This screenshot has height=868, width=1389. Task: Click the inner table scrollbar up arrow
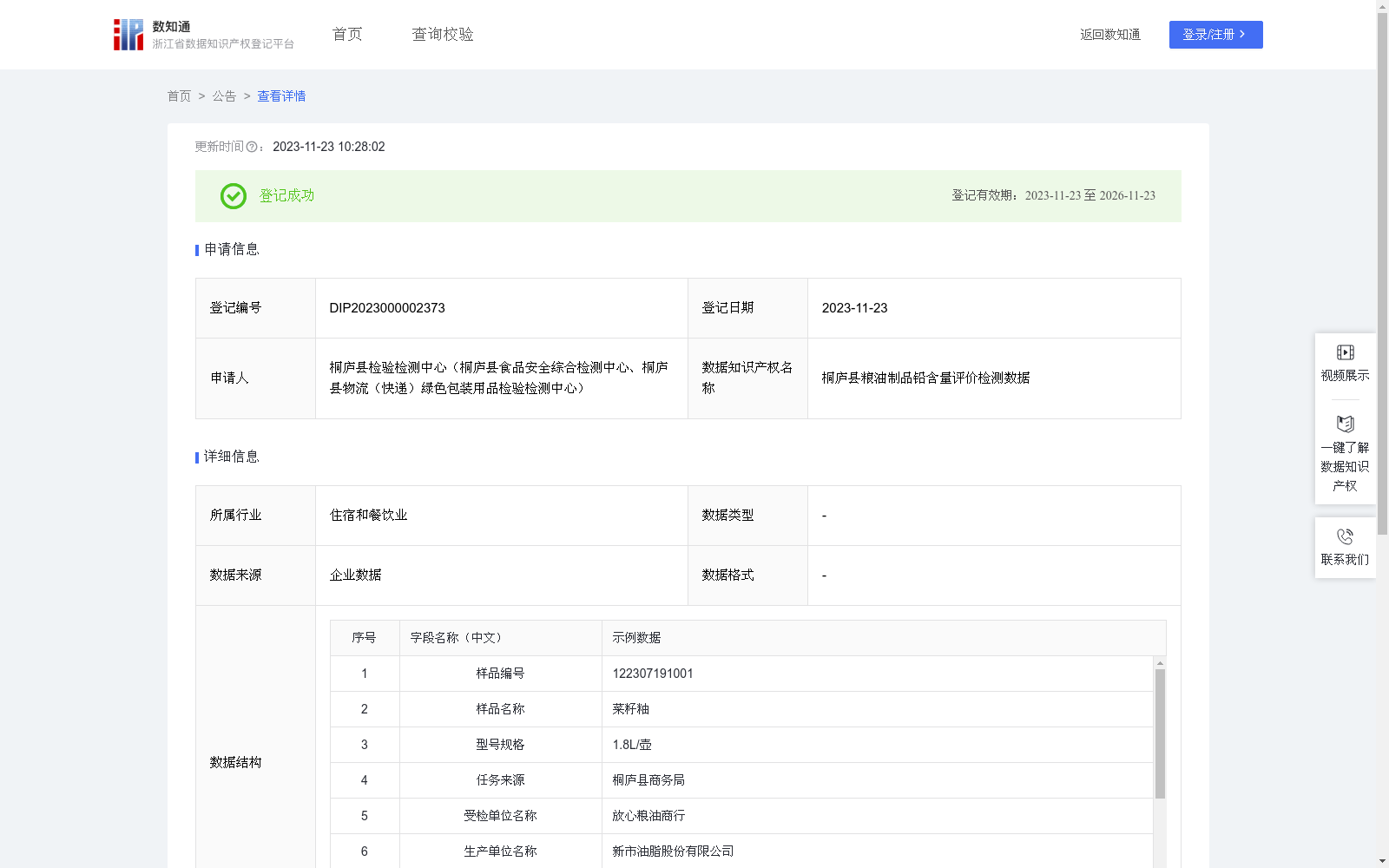(x=1160, y=663)
